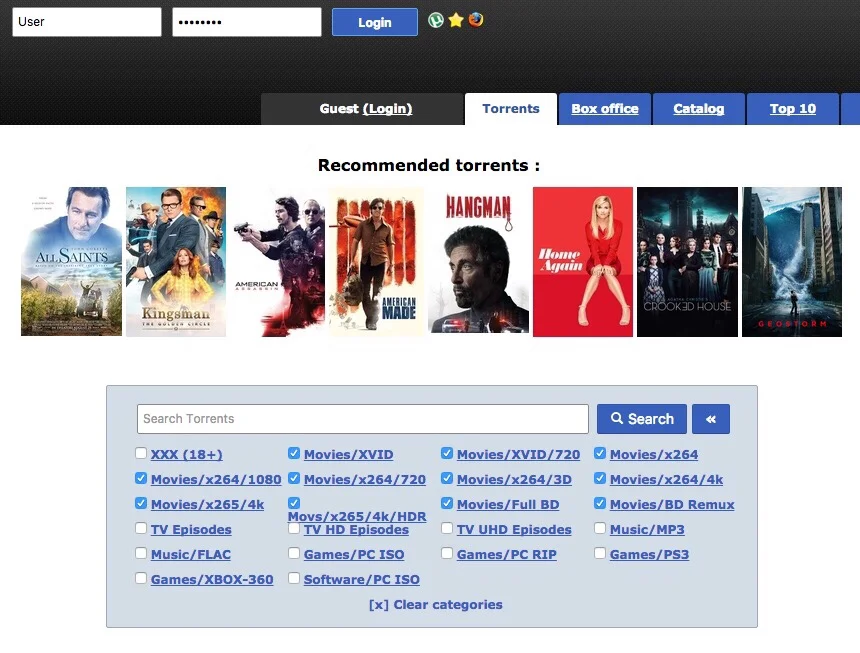Viewport: 860px width, 653px height.
Task: Click the Clear categories link
Action: pyautogui.click(x=435, y=605)
